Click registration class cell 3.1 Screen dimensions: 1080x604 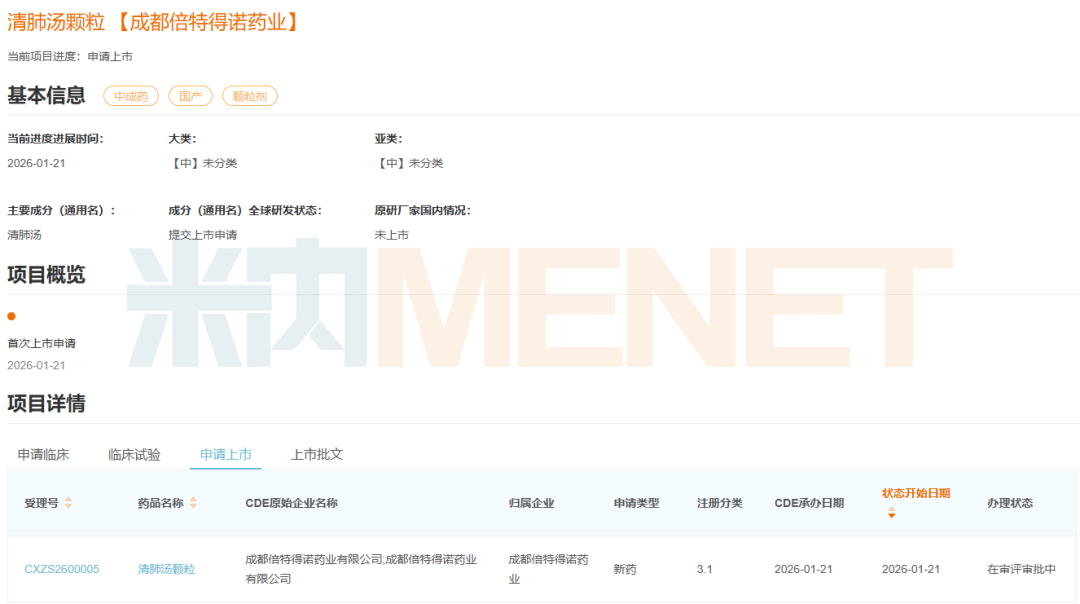(x=704, y=569)
